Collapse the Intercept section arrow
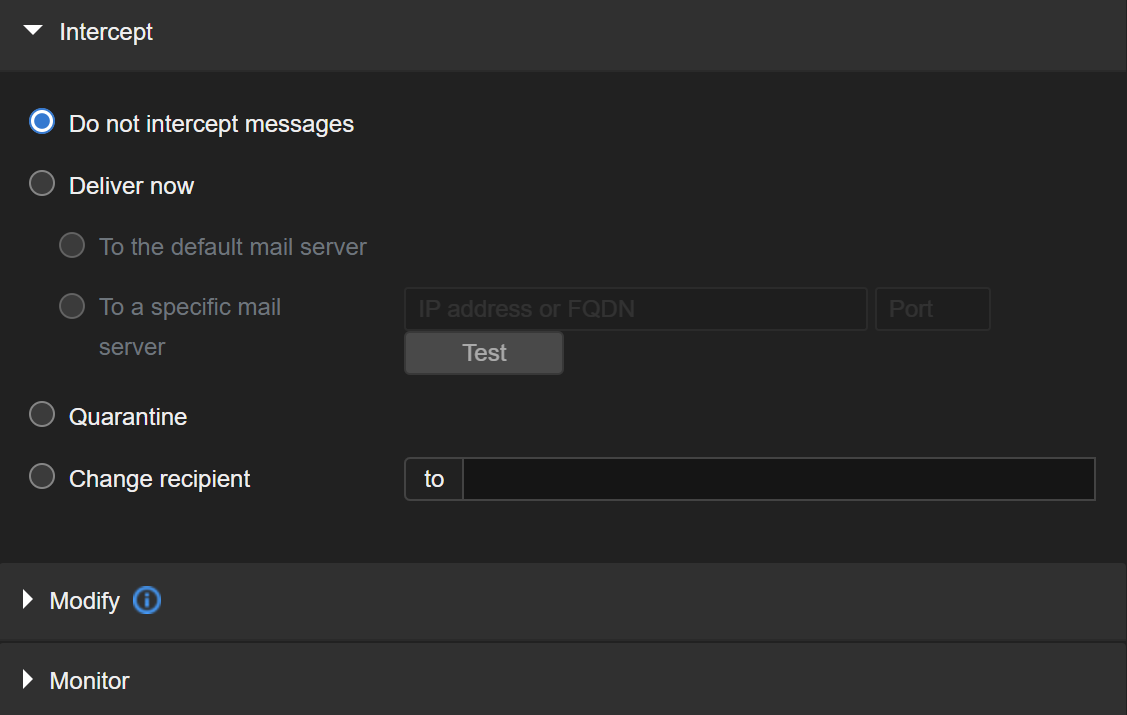This screenshot has width=1127, height=715. pyautogui.click(x=33, y=31)
